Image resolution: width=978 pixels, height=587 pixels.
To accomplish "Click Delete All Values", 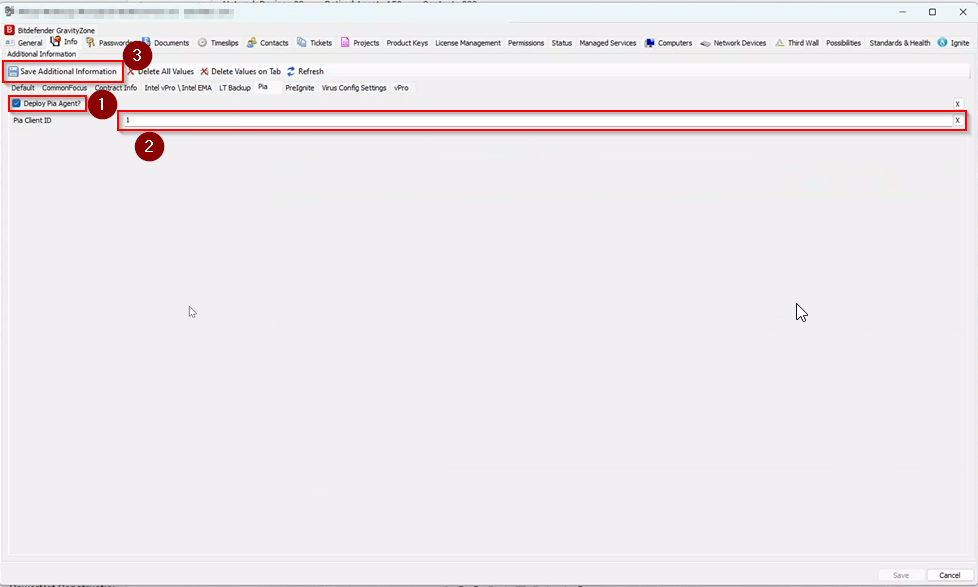I will (161, 72).
